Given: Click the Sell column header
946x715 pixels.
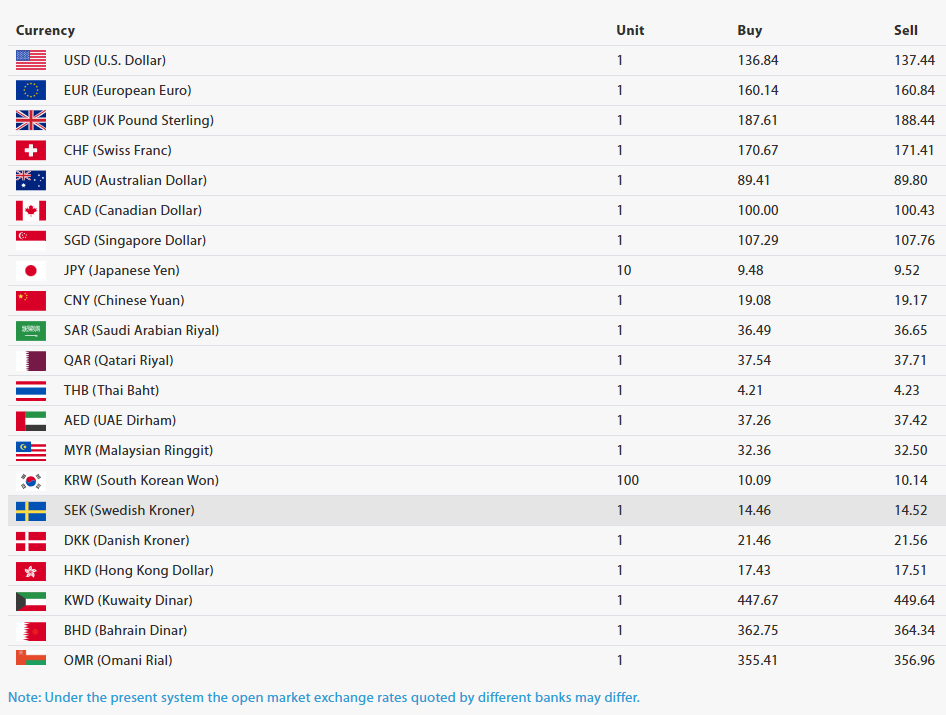Looking at the screenshot, I should pos(906,30).
